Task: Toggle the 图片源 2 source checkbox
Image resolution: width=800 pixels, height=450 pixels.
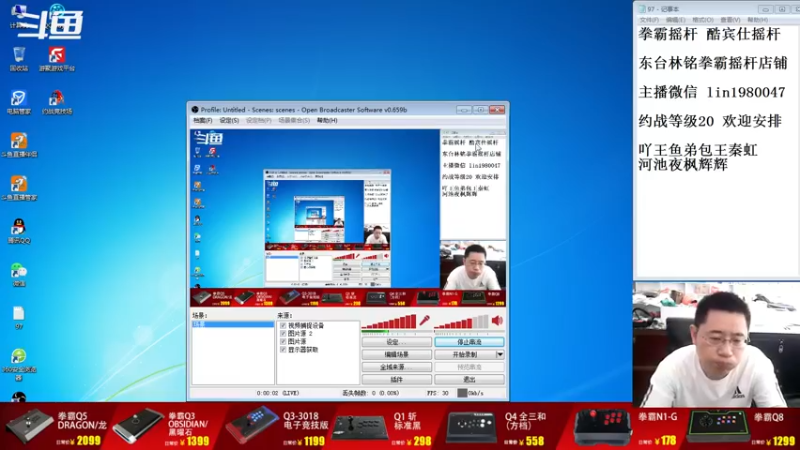Action: [x=283, y=333]
